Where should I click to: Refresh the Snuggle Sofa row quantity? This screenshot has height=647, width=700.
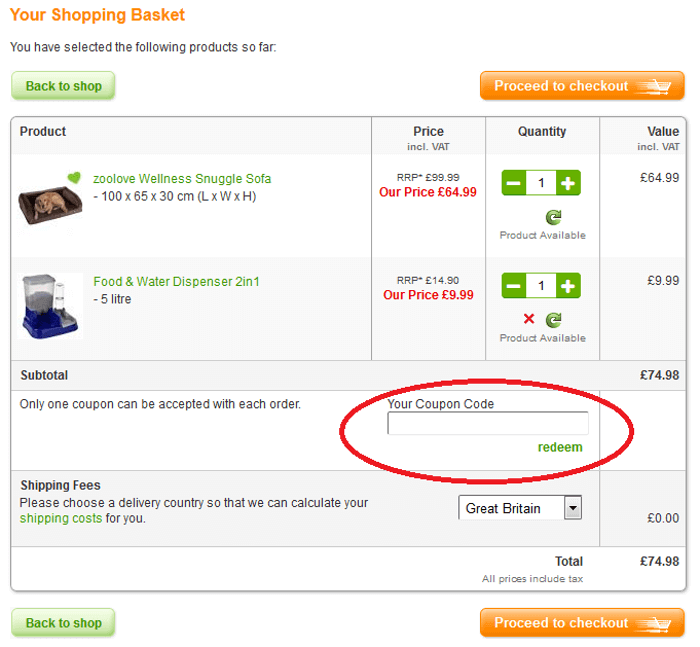coord(553,217)
